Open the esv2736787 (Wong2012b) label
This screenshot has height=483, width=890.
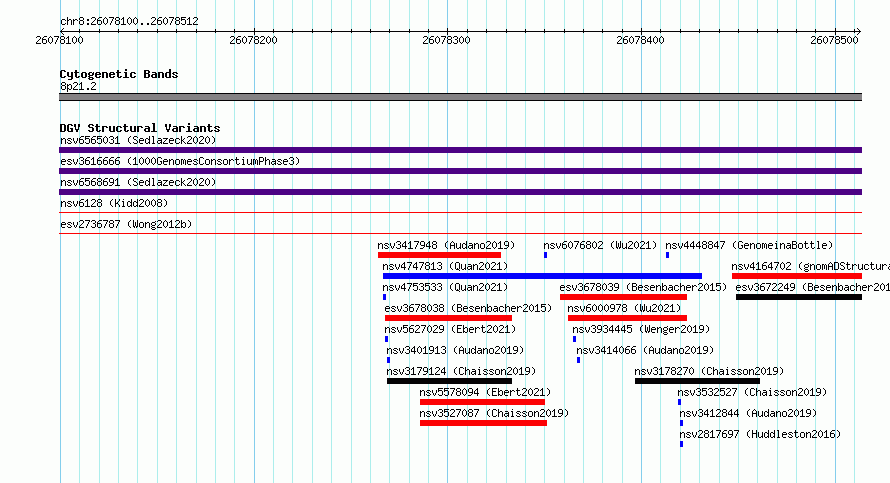(x=126, y=224)
